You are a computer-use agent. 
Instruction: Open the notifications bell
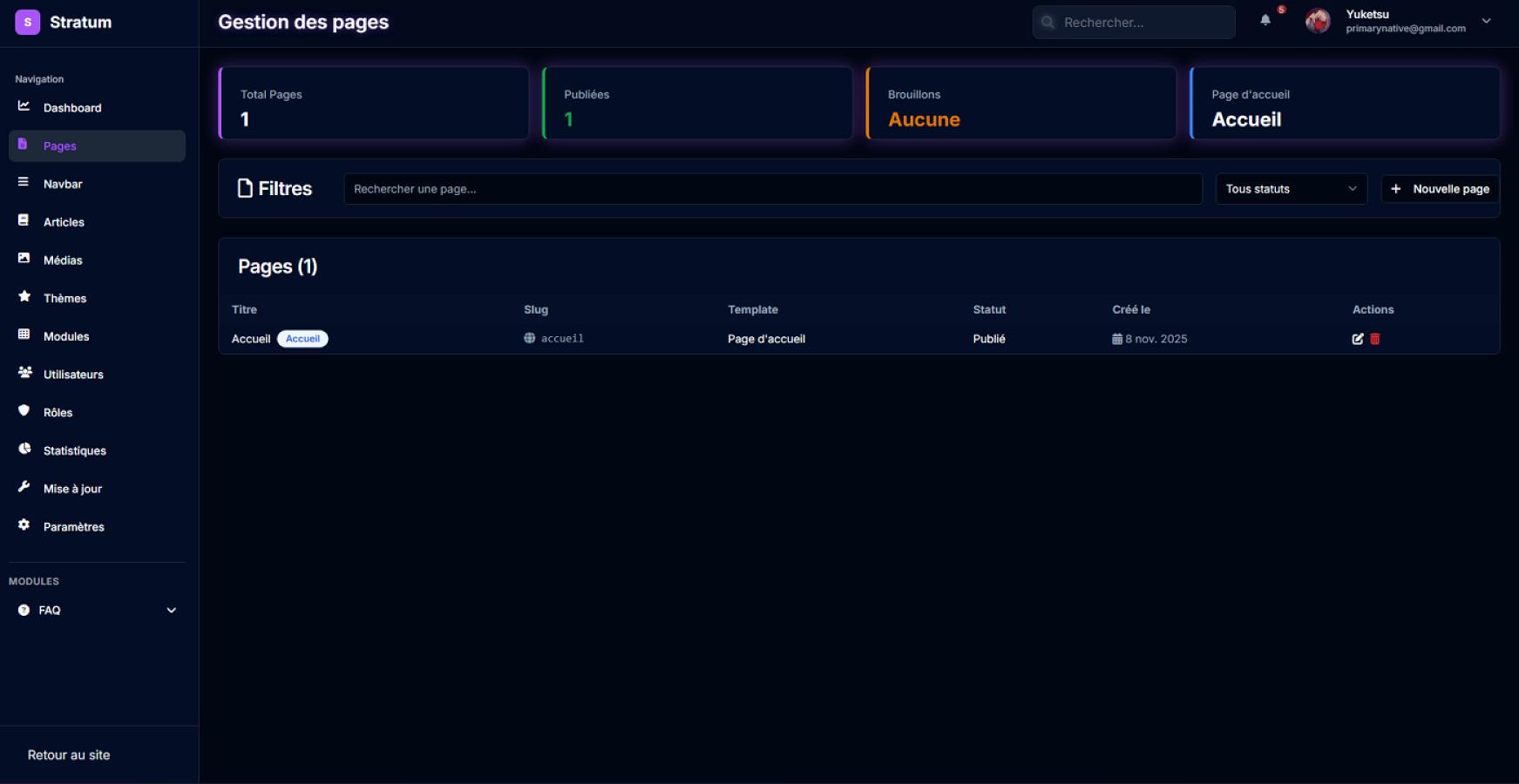[x=1265, y=20]
